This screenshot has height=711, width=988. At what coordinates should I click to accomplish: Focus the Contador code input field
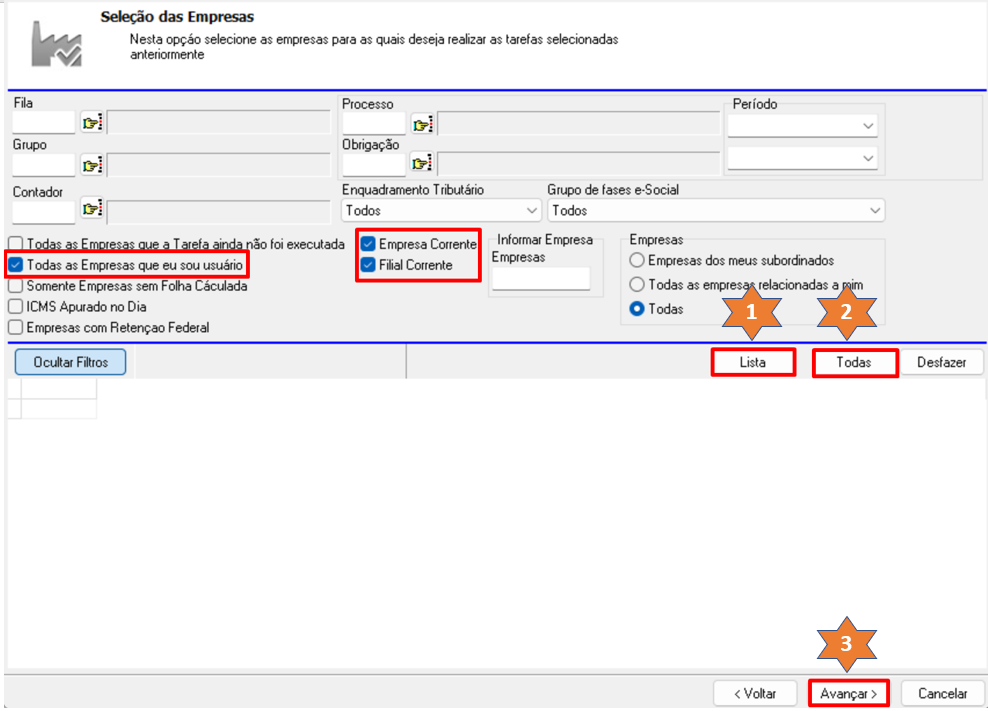(x=43, y=212)
